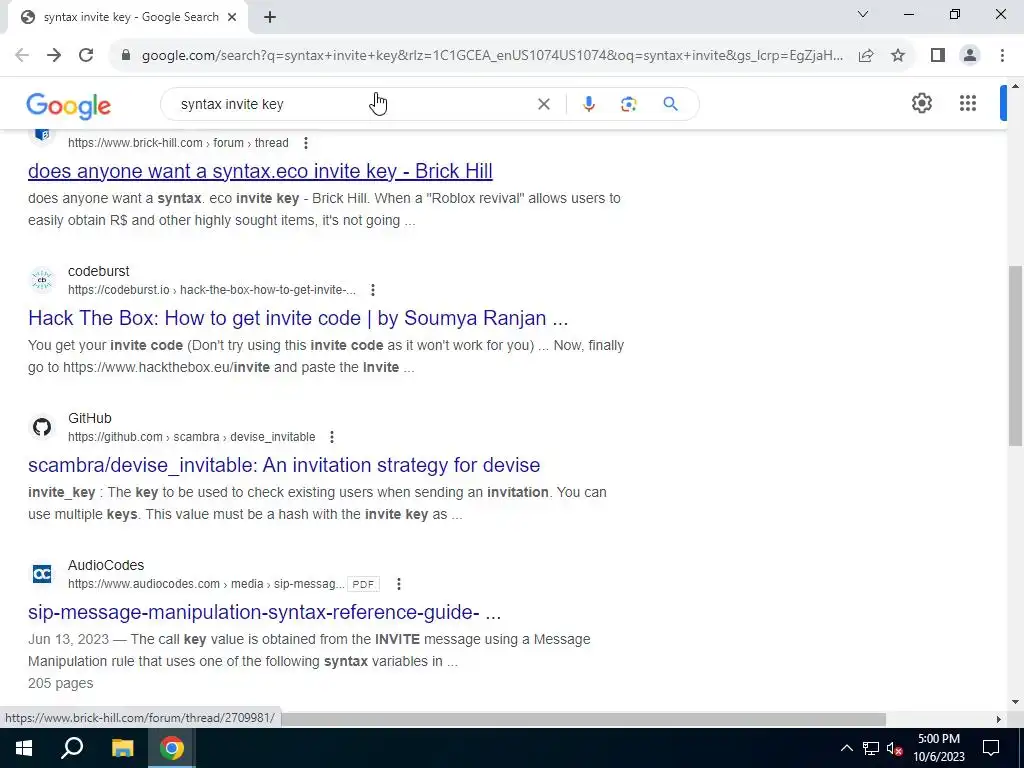Close the syntax invite key tab

[232, 17]
